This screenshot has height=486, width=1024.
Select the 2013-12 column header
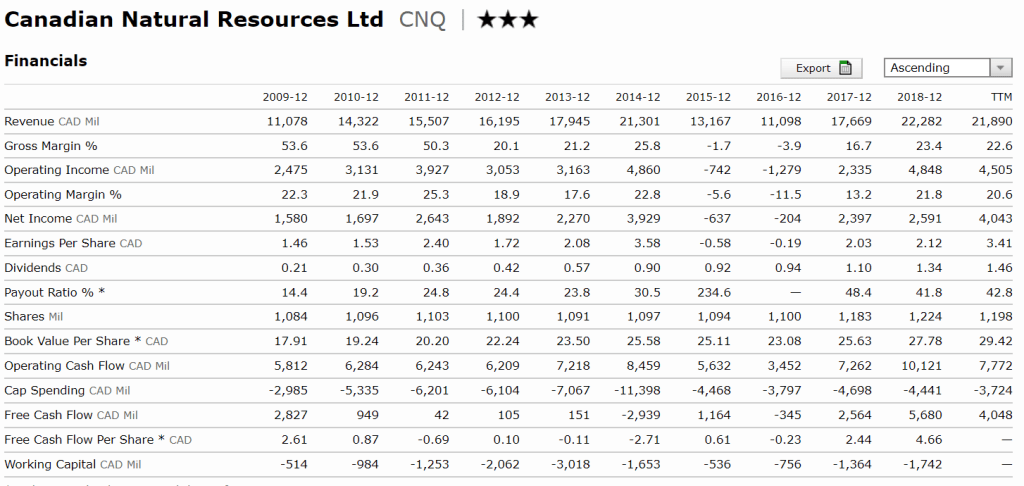point(568,97)
